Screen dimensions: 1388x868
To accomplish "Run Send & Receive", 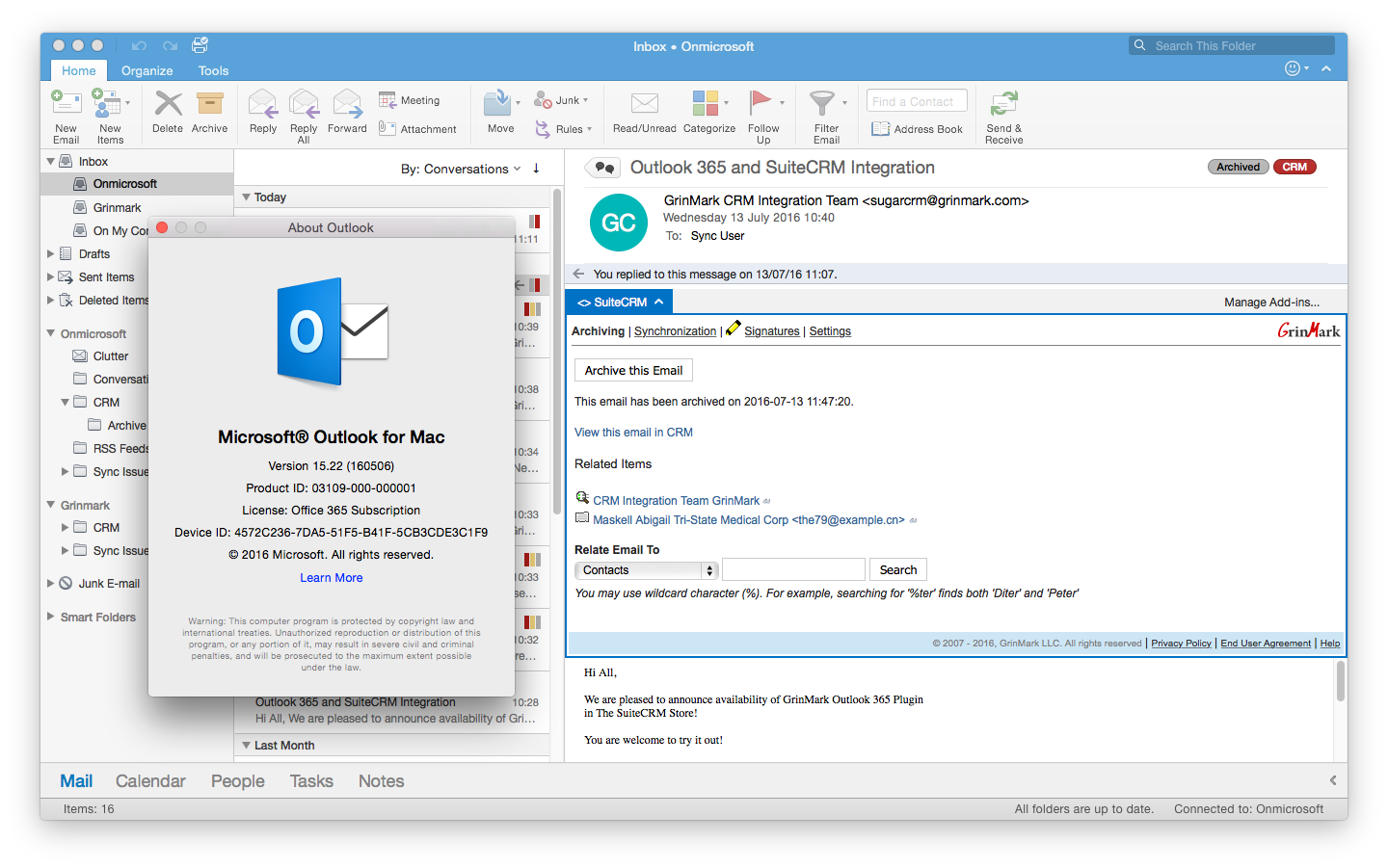I will point(1003,116).
